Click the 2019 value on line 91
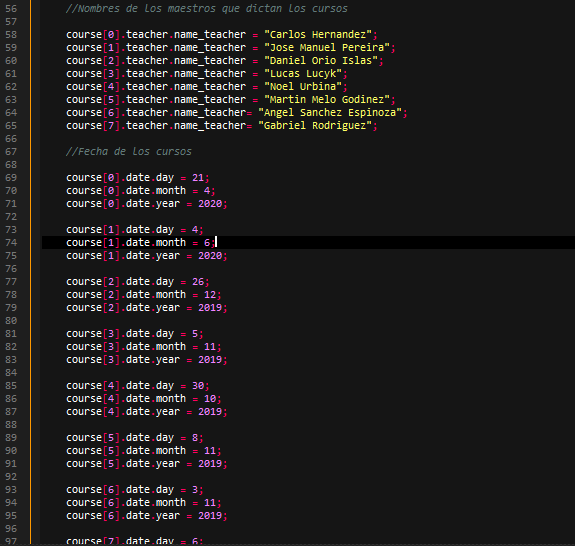This screenshot has width=575, height=546. [210, 464]
